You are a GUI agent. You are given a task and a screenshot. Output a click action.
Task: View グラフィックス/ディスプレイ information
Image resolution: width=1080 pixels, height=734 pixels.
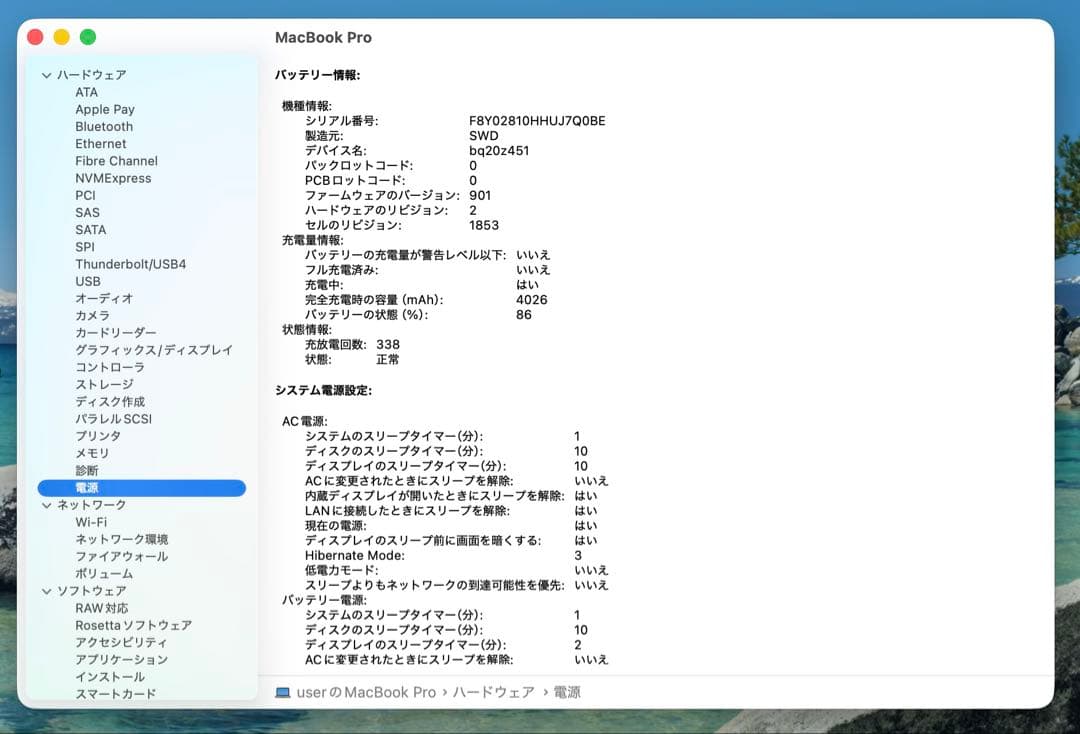pos(151,350)
